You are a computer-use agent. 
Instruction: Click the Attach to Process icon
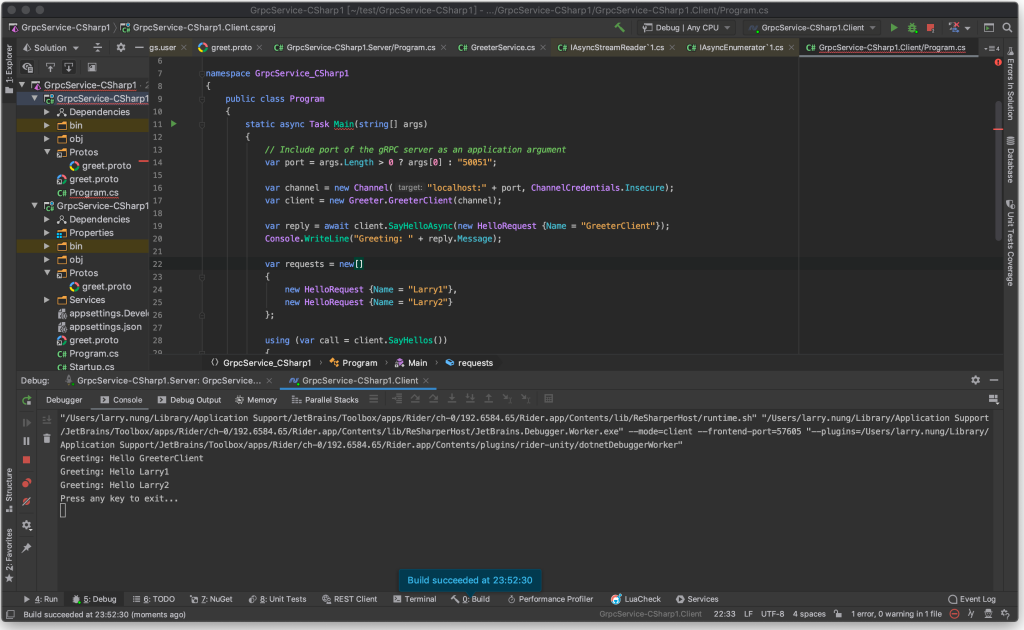[954, 27]
